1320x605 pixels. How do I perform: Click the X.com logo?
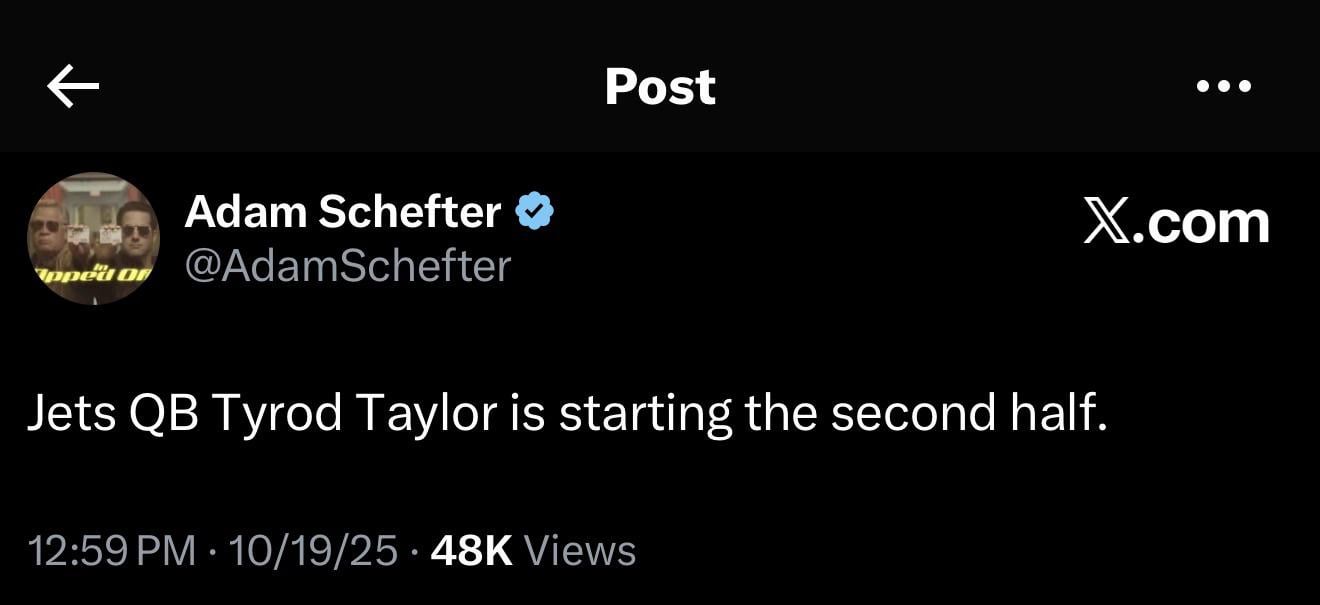[1175, 224]
